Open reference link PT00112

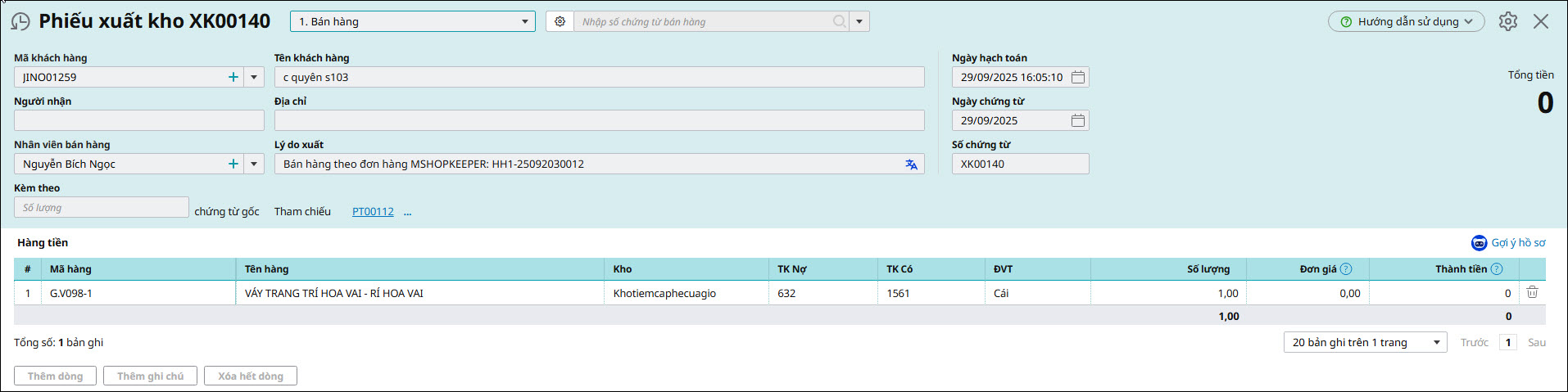point(373,212)
